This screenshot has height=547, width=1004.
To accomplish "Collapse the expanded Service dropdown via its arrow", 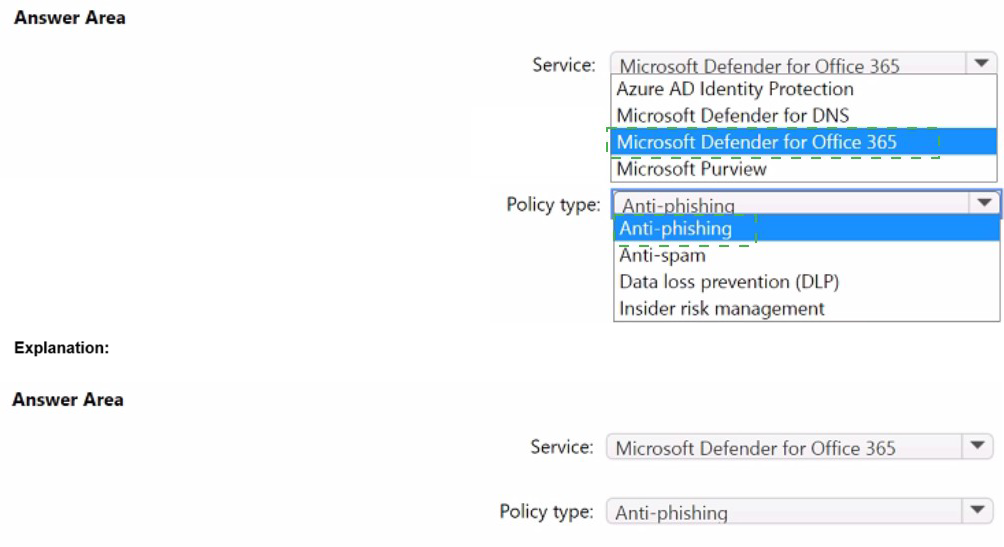I will click(x=979, y=64).
